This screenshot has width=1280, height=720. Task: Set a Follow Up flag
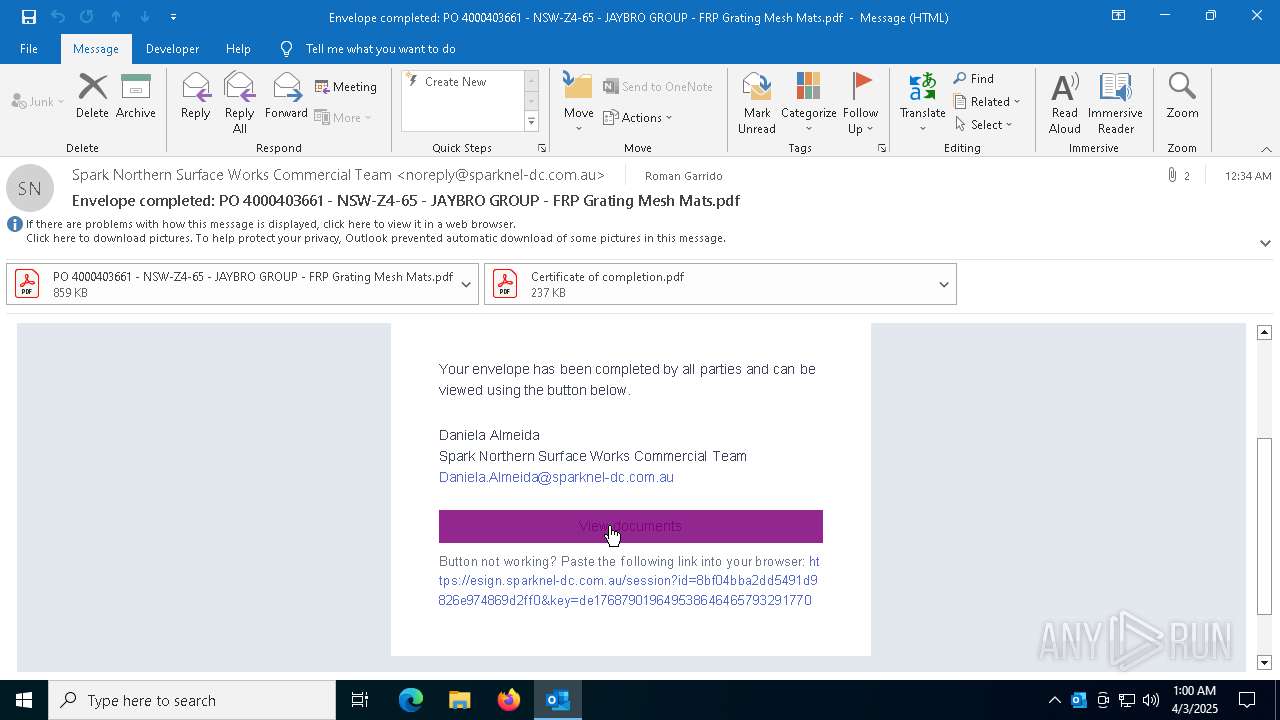(x=860, y=102)
